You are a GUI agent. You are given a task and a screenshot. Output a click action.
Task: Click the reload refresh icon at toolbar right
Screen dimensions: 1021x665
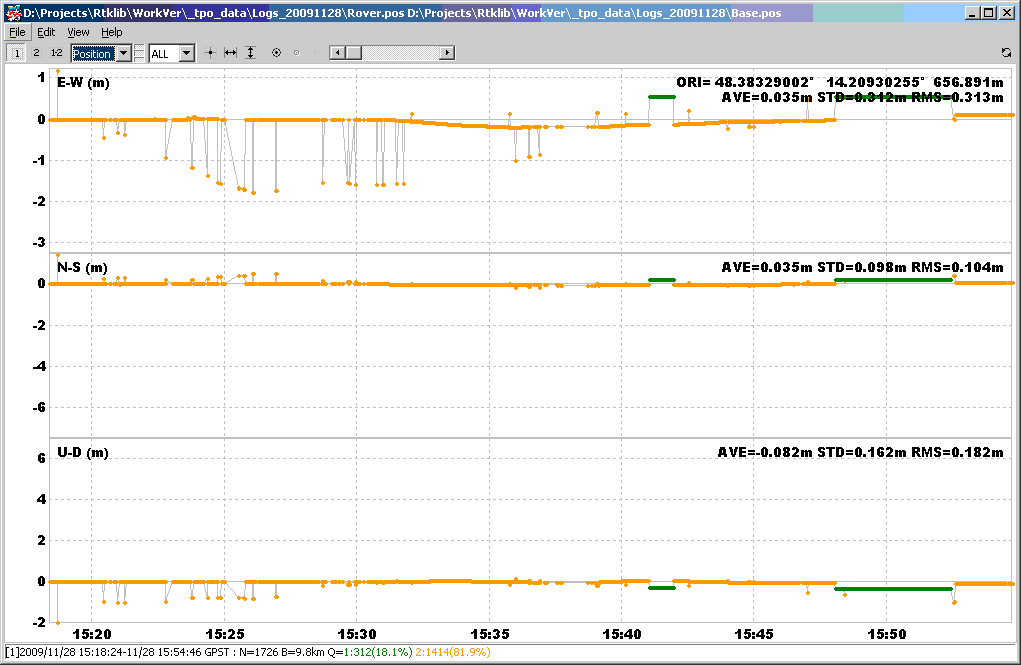(x=1005, y=53)
